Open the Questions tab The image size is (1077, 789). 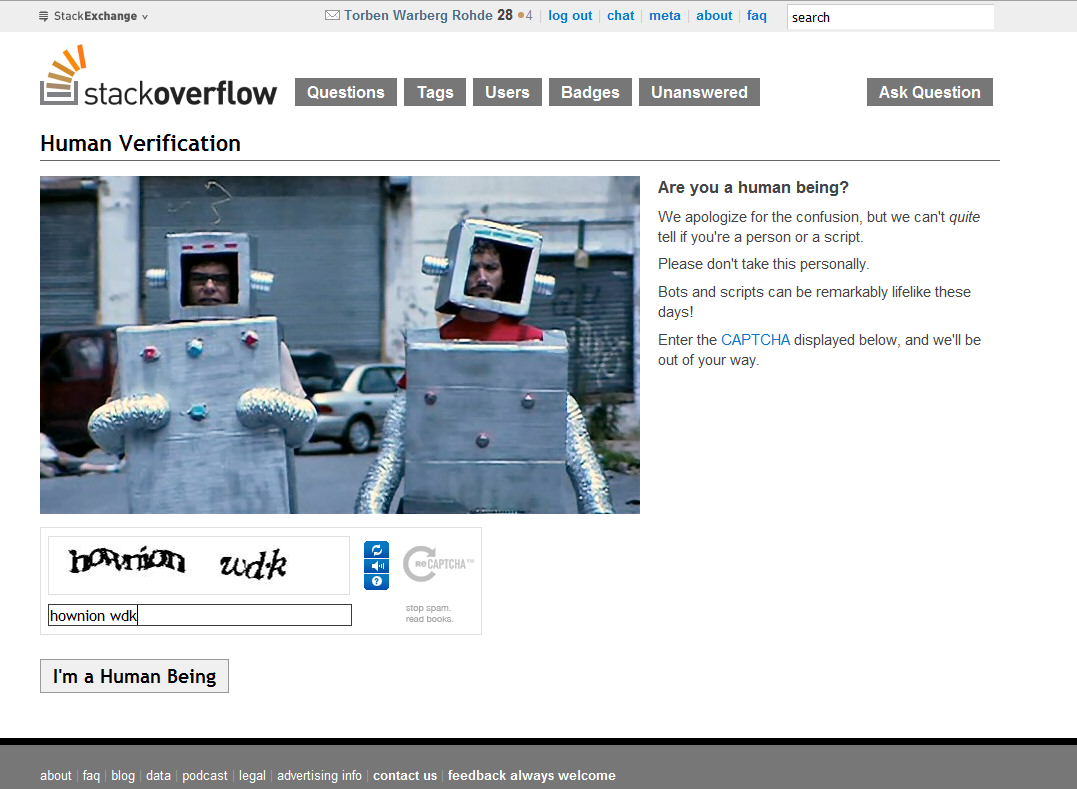coord(345,92)
